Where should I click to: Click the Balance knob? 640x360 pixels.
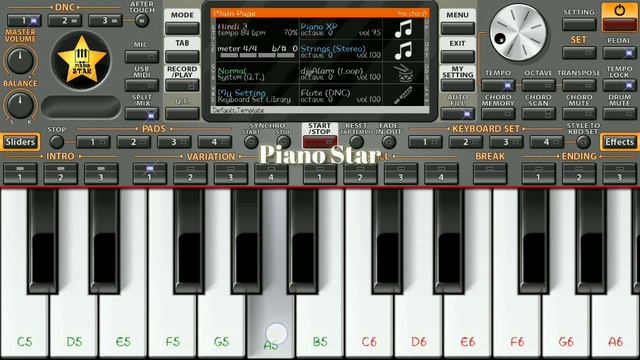point(20,105)
